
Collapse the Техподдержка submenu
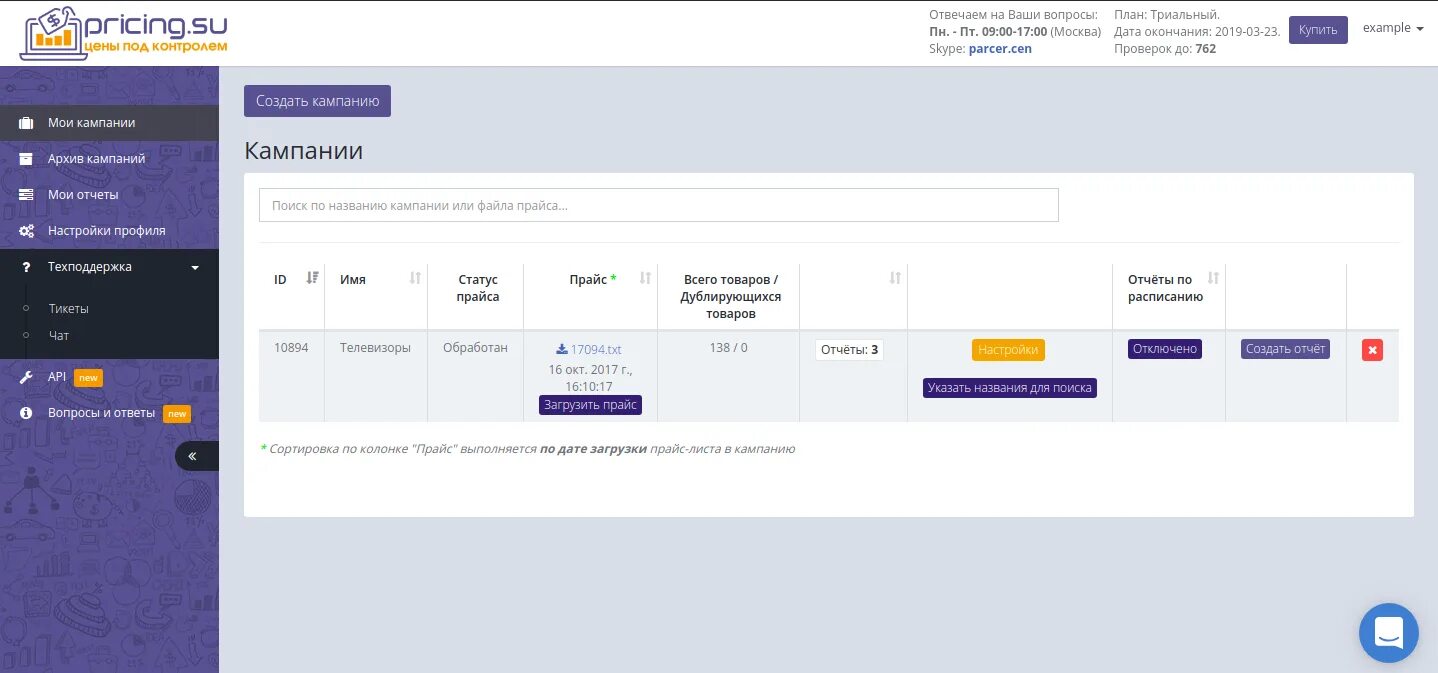(x=195, y=267)
